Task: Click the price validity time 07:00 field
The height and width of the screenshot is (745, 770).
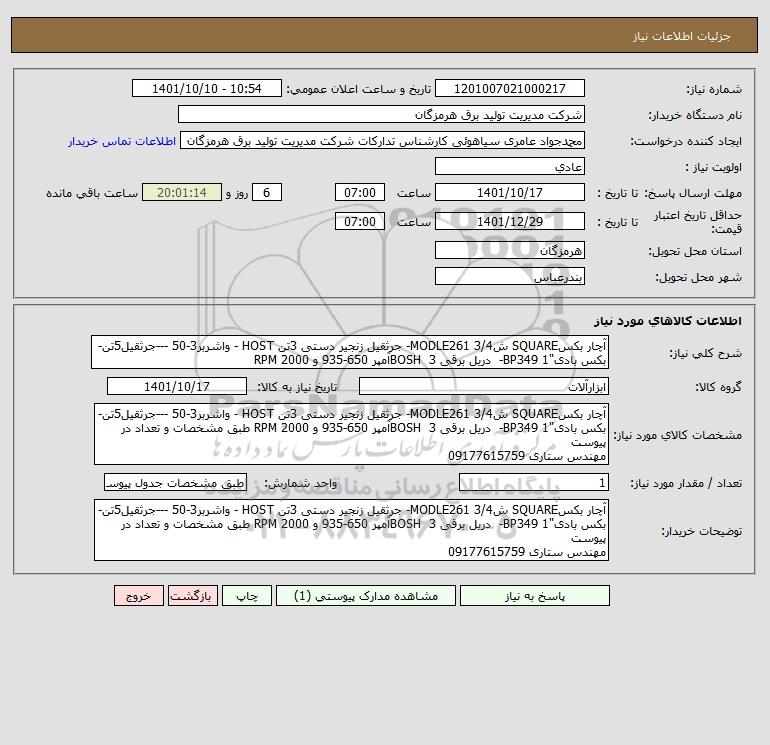Action: 360,221
